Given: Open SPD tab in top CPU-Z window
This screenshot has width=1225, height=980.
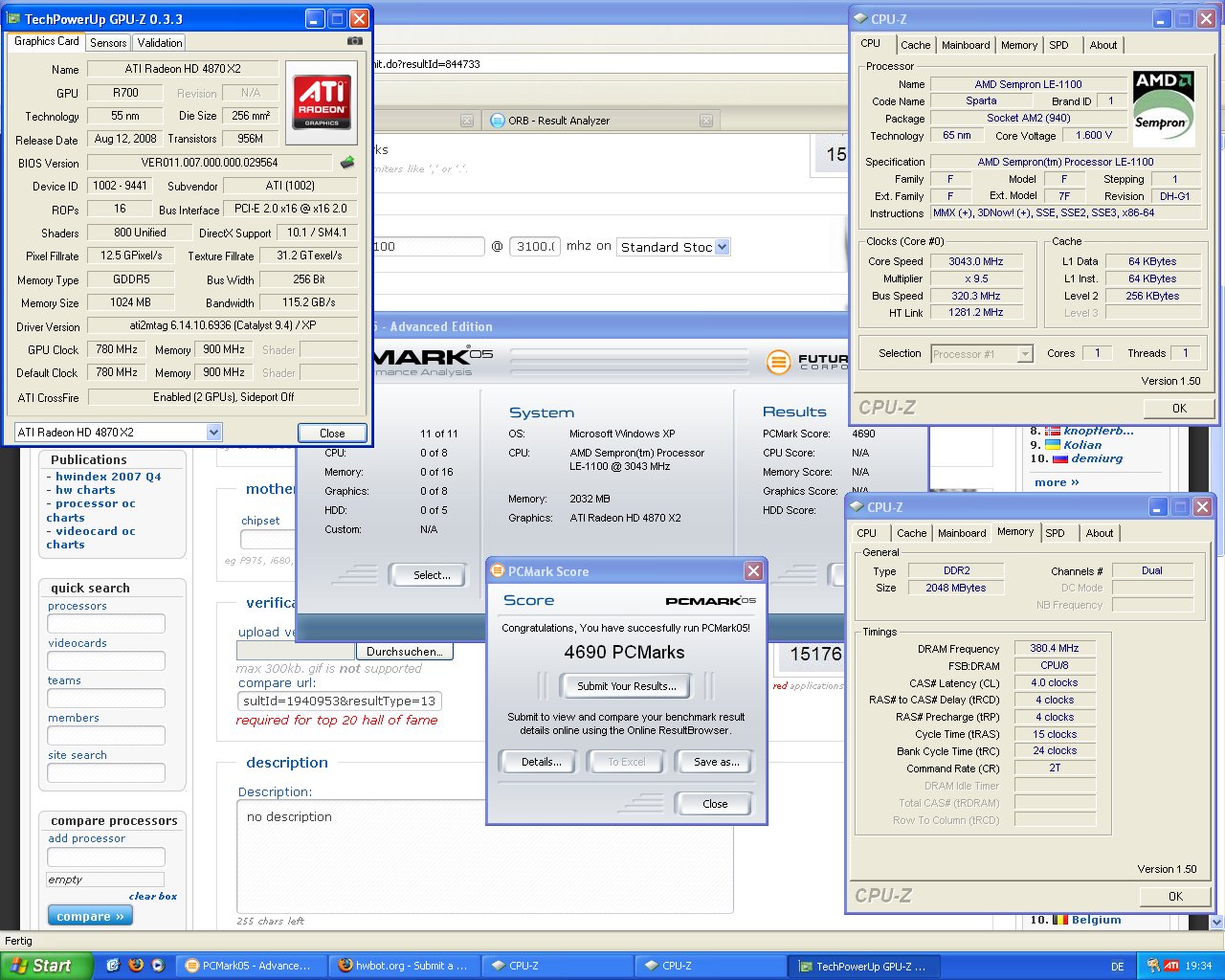Looking at the screenshot, I should (1058, 45).
